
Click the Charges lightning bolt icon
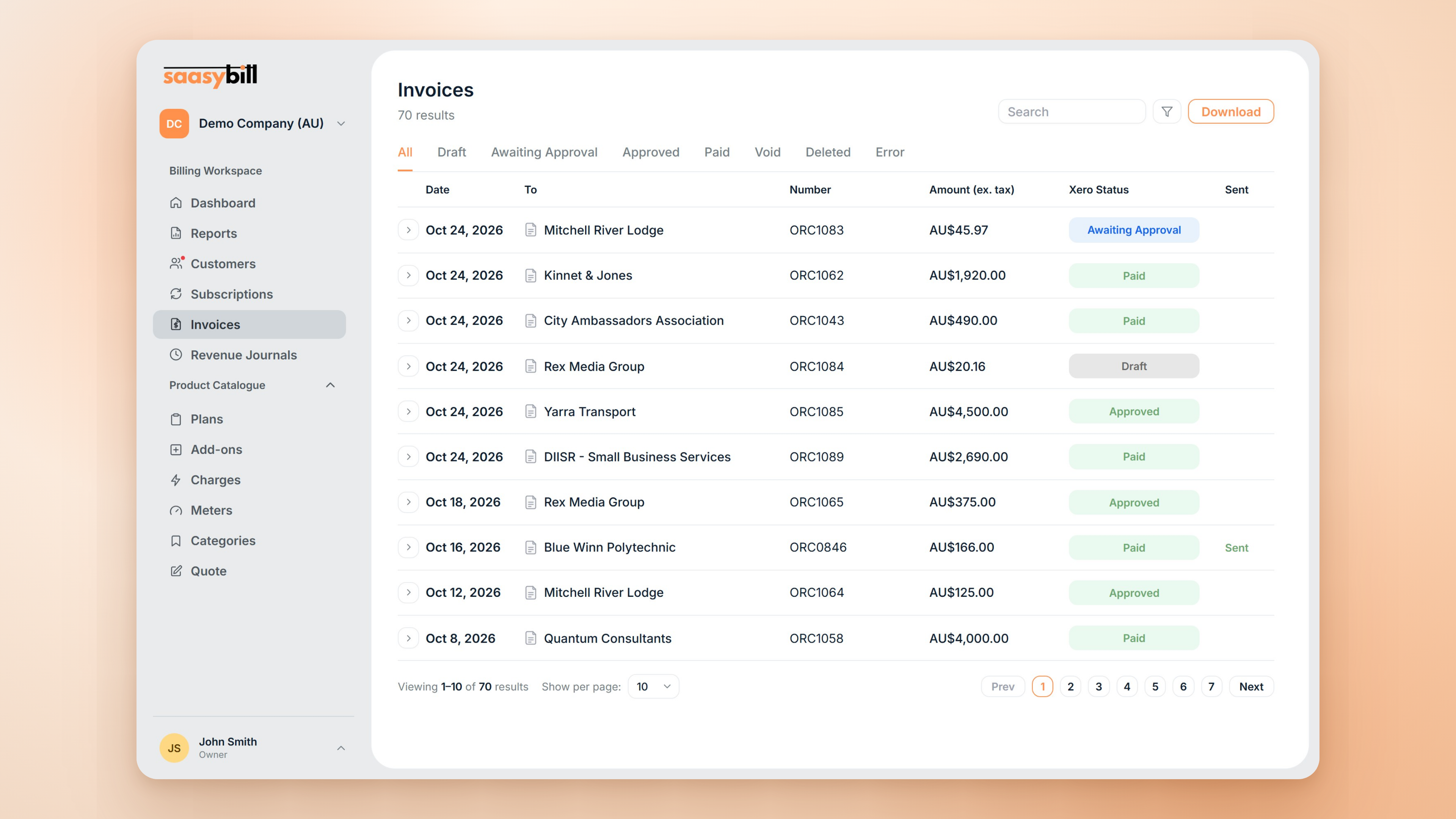(x=176, y=480)
